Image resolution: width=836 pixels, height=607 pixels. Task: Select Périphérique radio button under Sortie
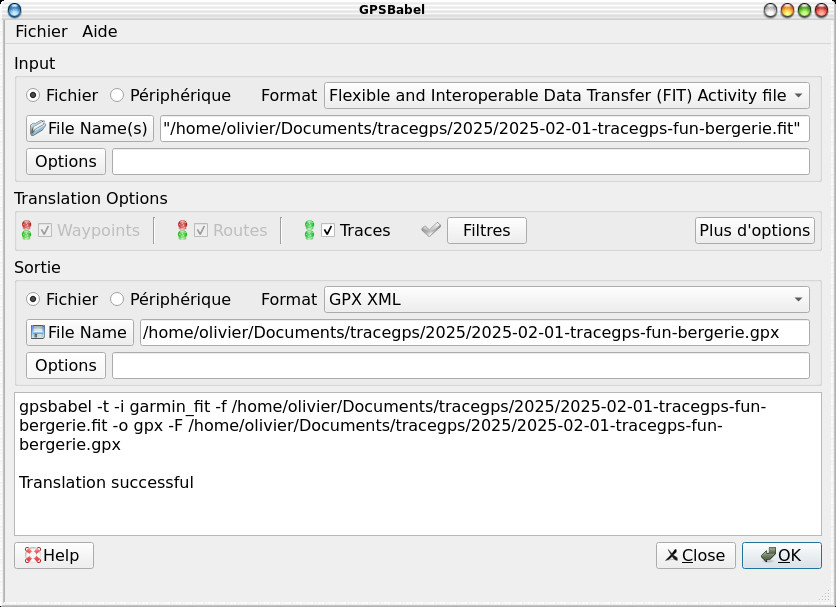coord(117,299)
